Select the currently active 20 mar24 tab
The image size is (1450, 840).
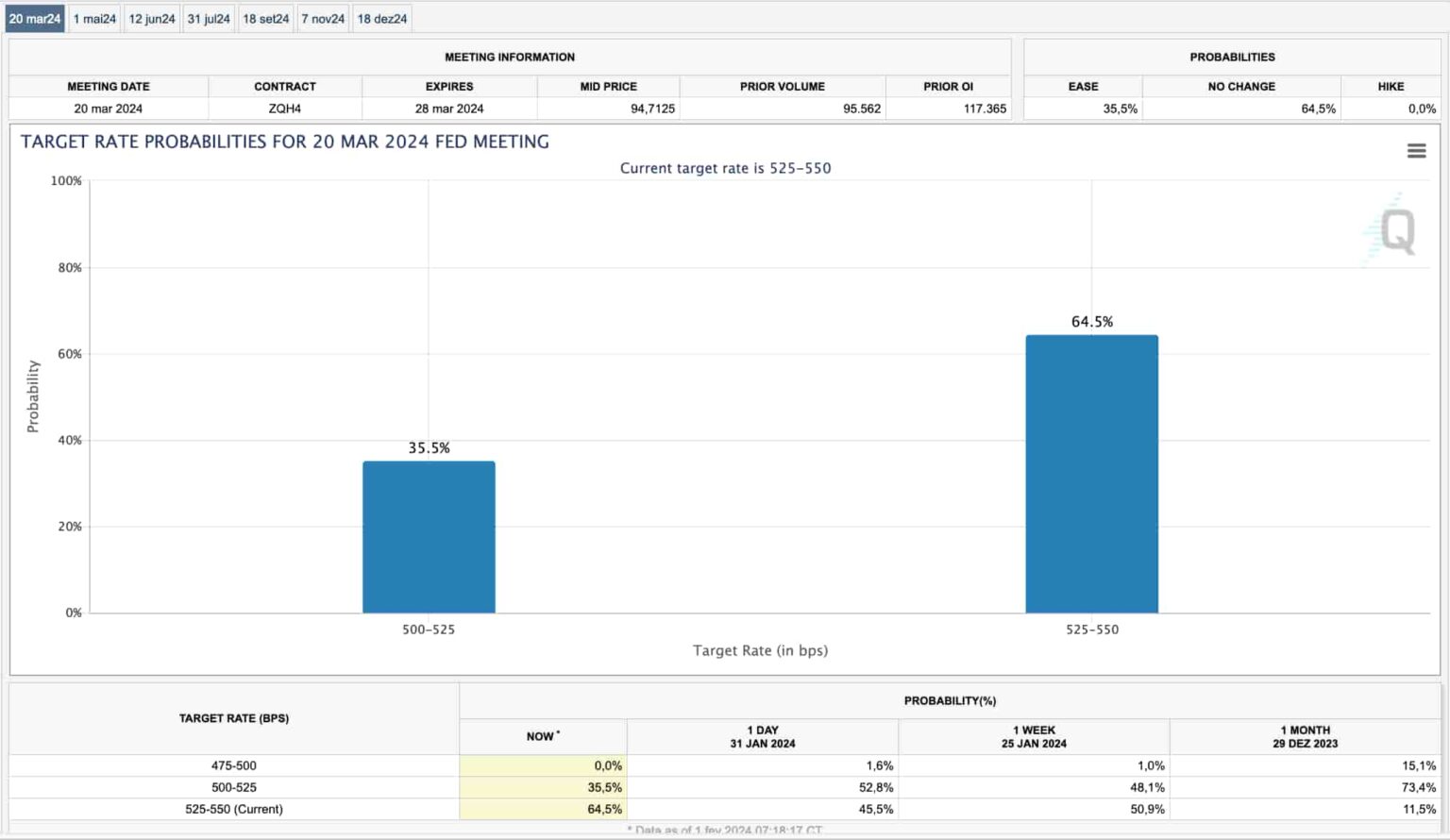click(35, 17)
